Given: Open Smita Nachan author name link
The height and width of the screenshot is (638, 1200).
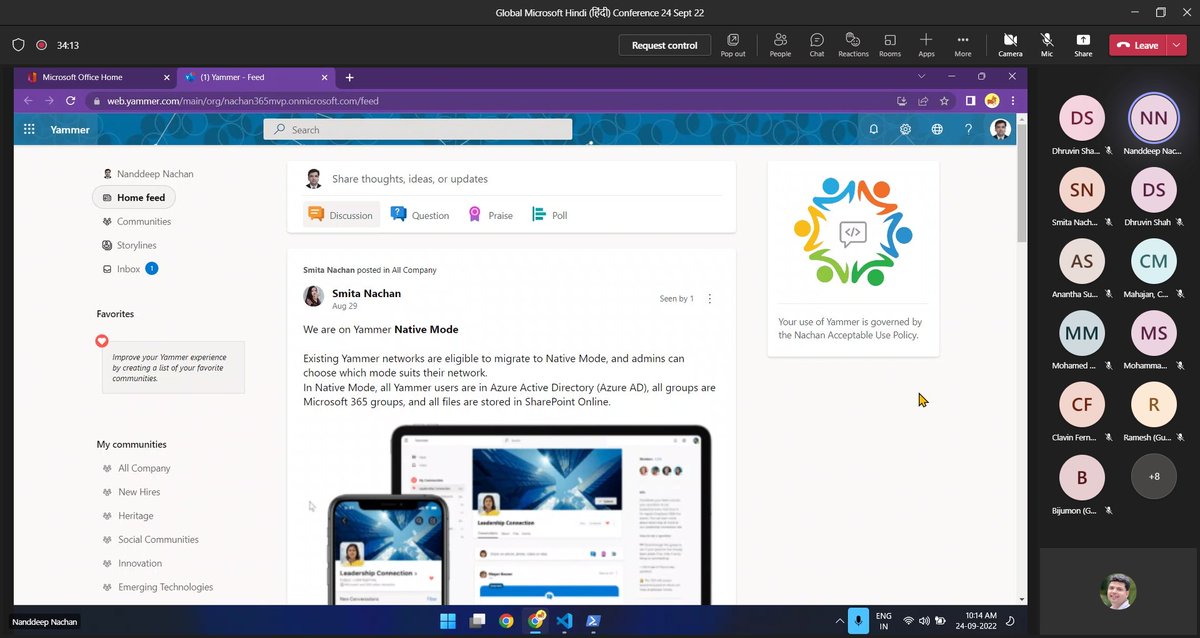Looking at the screenshot, I should 366,293.
